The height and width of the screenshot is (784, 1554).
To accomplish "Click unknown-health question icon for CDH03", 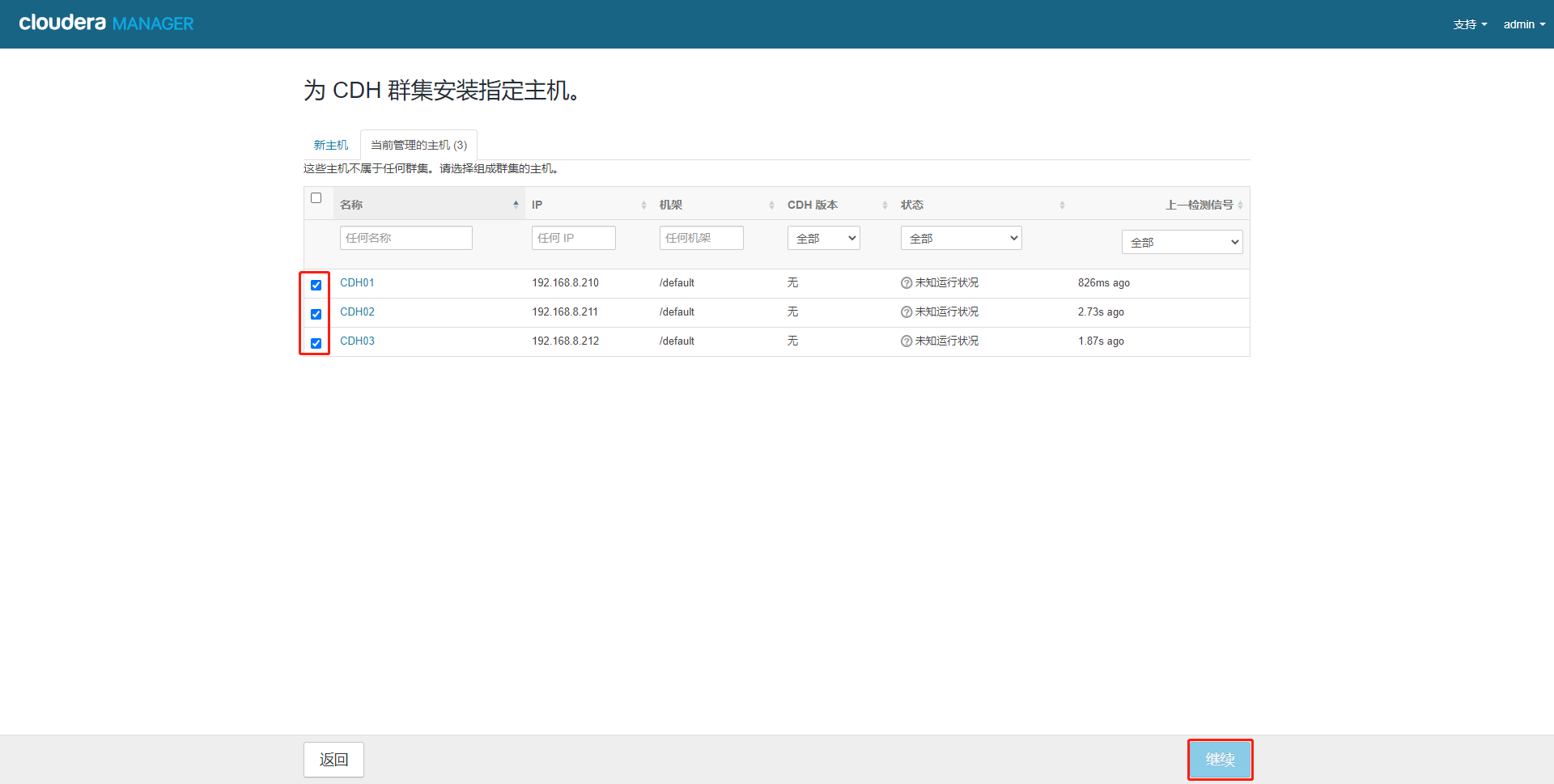I will (906, 341).
